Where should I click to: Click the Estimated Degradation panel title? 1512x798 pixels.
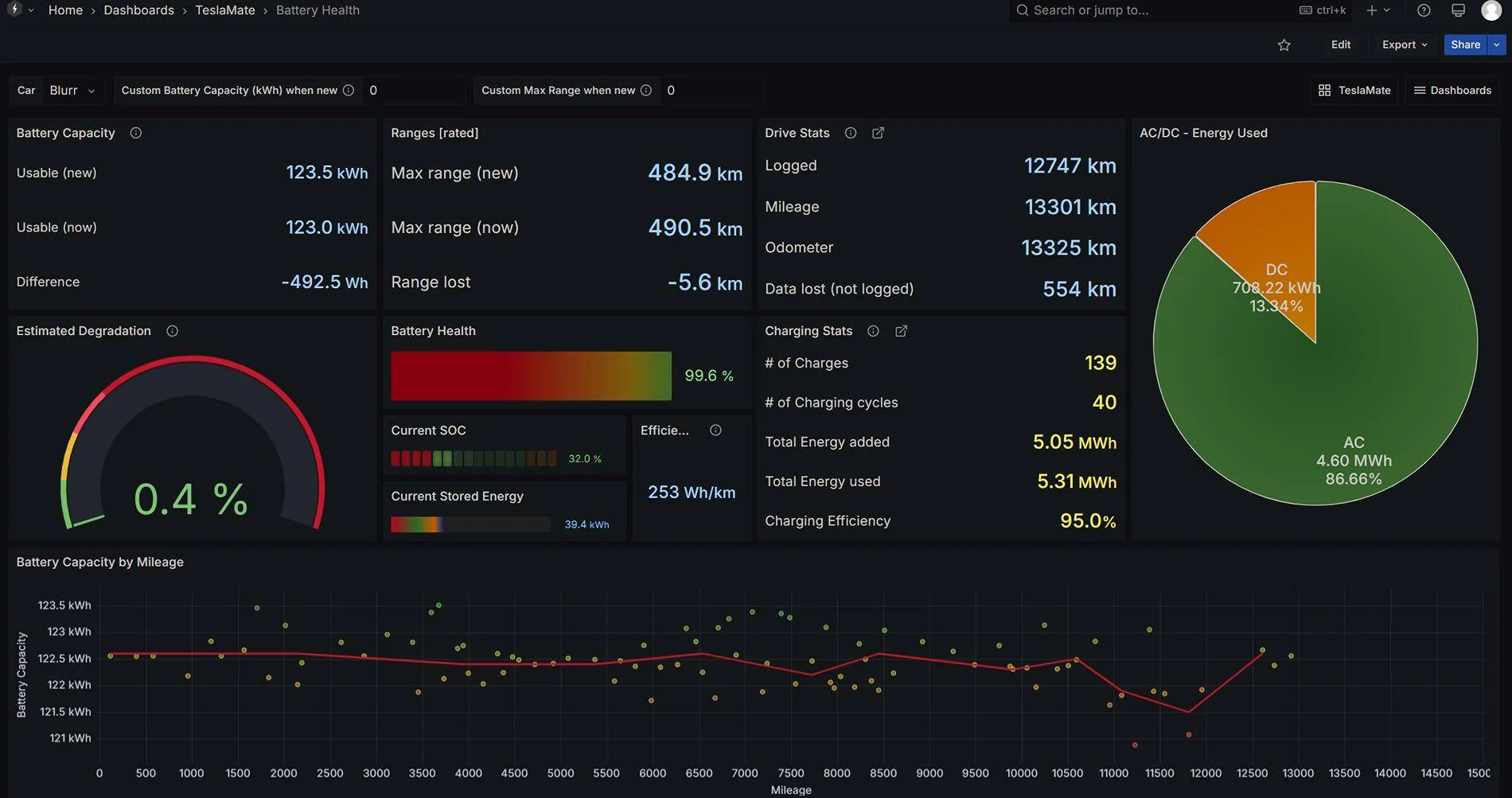point(84,331)
